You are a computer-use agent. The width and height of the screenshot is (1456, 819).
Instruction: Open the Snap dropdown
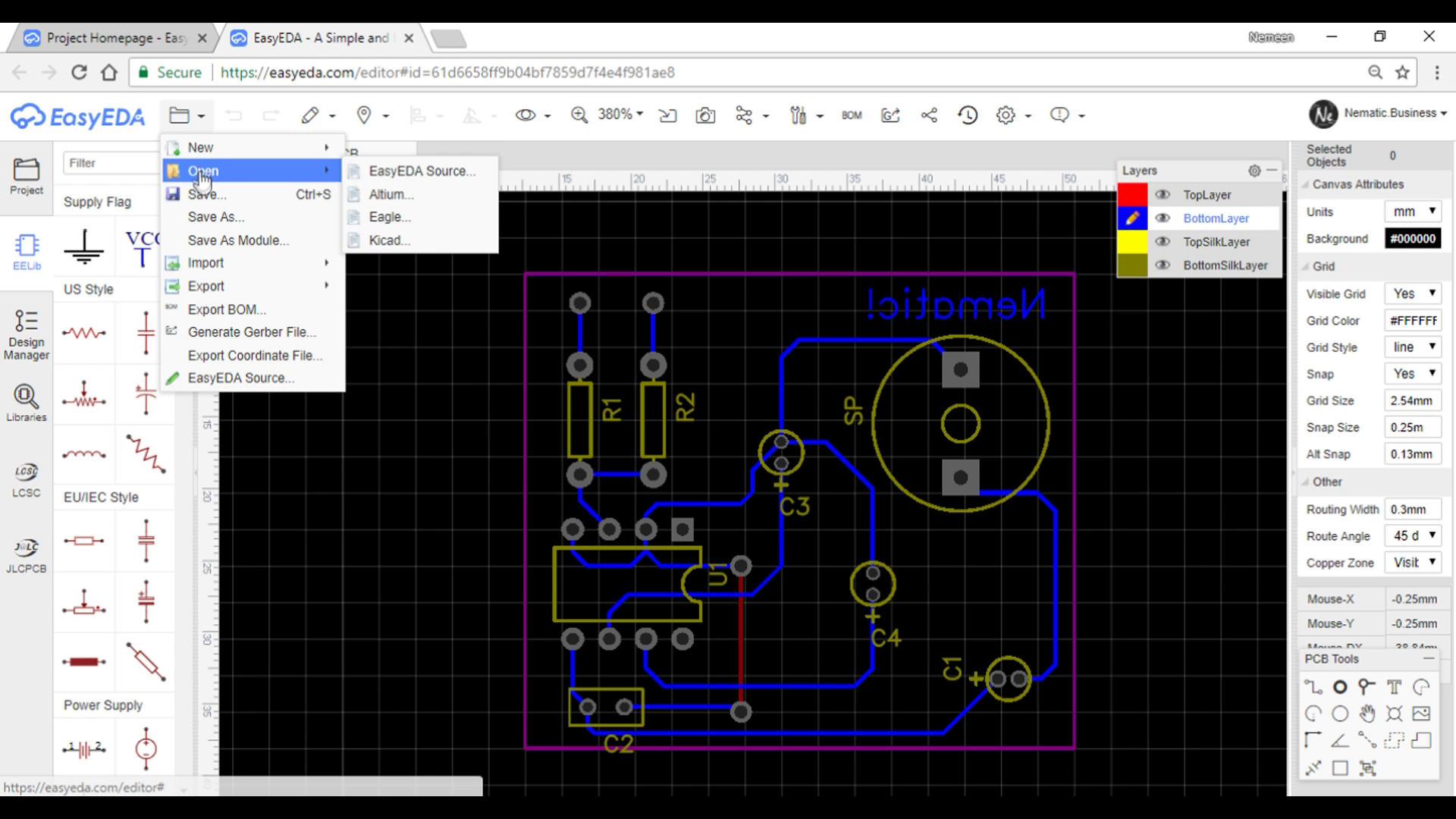pos(1413,373)
